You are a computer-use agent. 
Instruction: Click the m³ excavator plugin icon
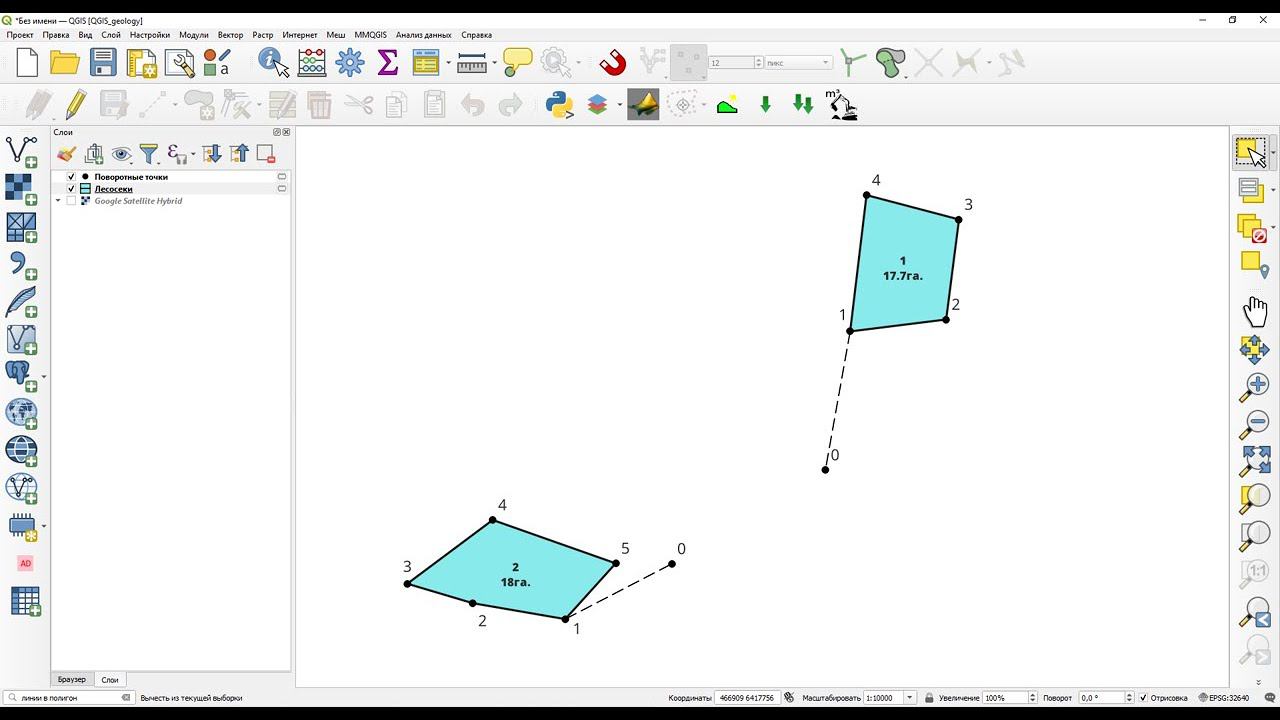[842, 104]
